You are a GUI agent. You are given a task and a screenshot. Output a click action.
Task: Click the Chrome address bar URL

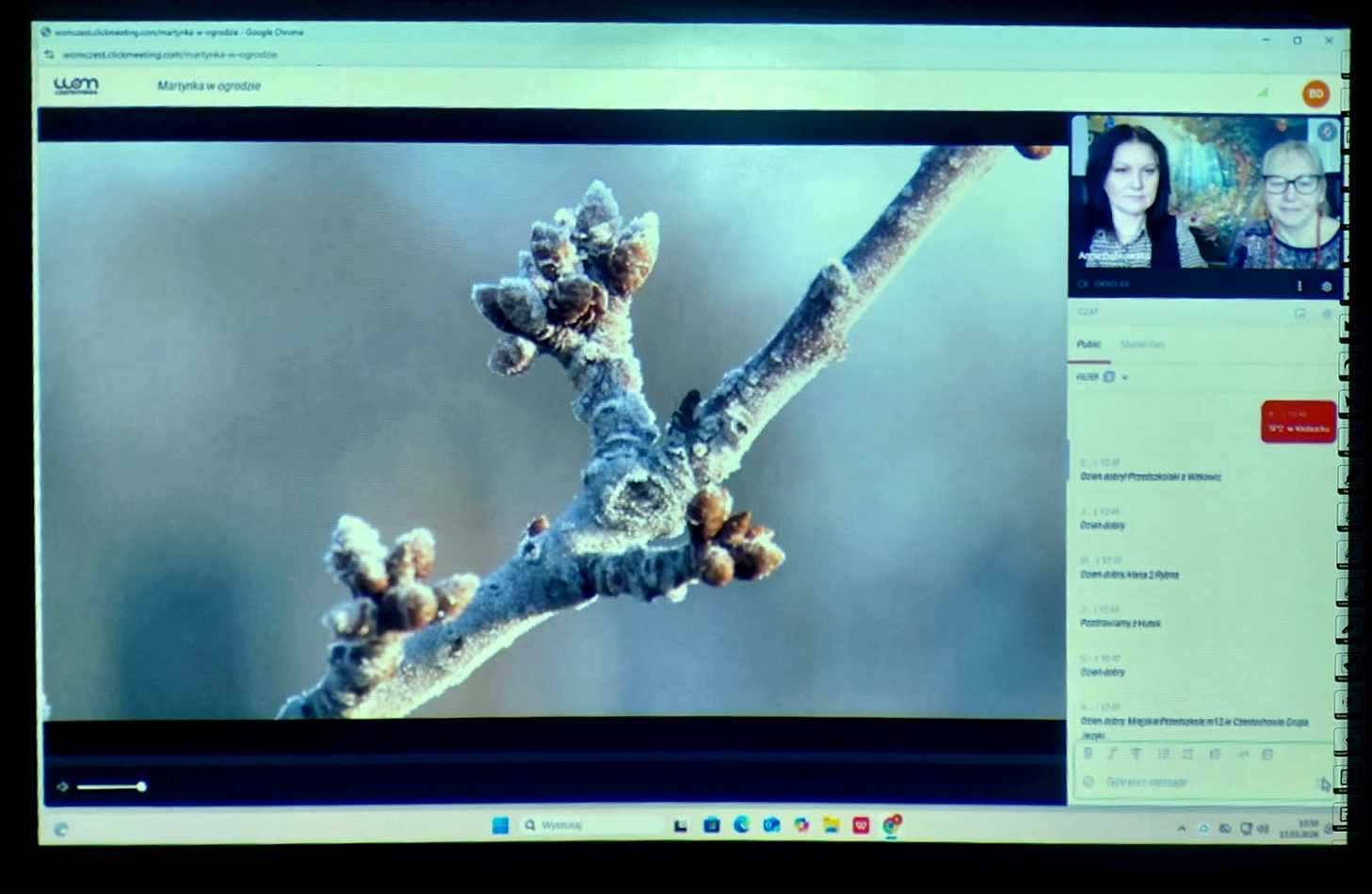click(x=169, y=55)
